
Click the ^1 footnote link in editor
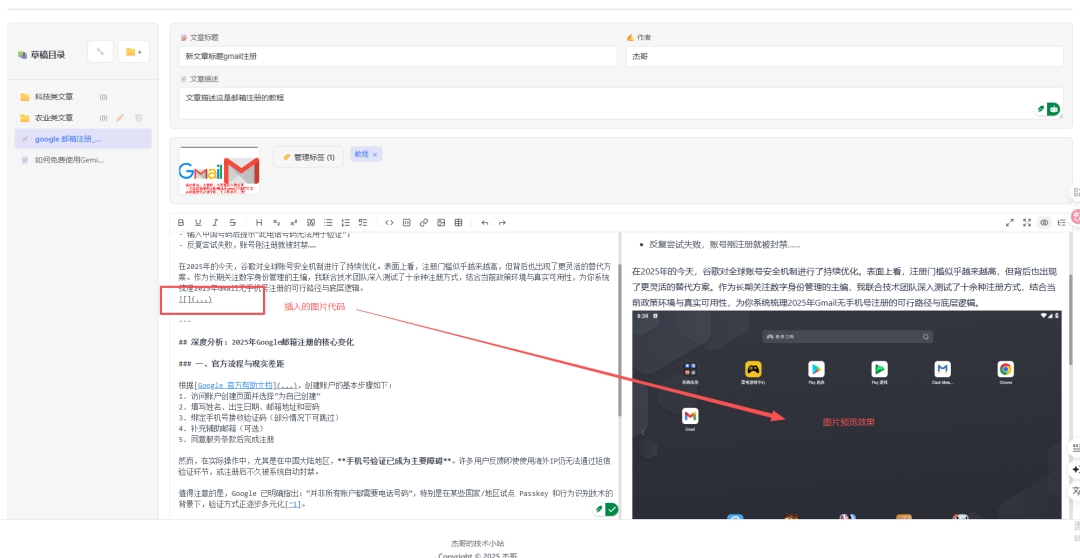[x=293, y=504]
